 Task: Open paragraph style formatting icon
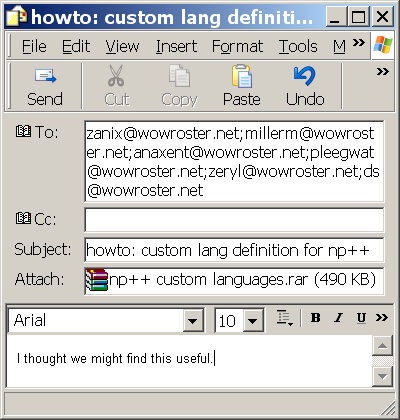(x=284, y=318)
